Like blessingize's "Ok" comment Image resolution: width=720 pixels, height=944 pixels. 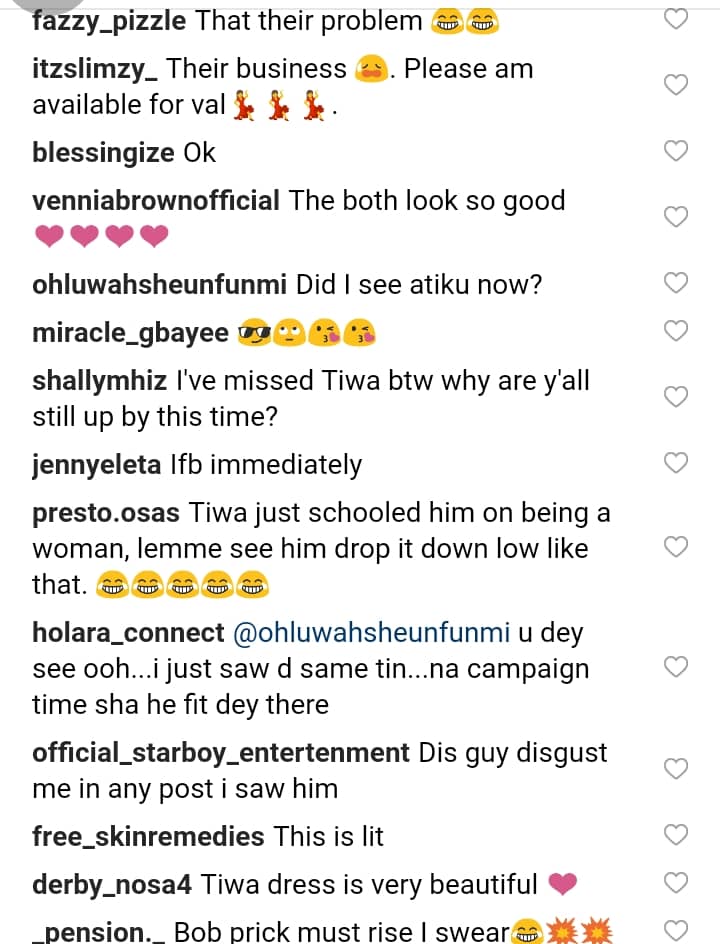click(x=677, y=151)
